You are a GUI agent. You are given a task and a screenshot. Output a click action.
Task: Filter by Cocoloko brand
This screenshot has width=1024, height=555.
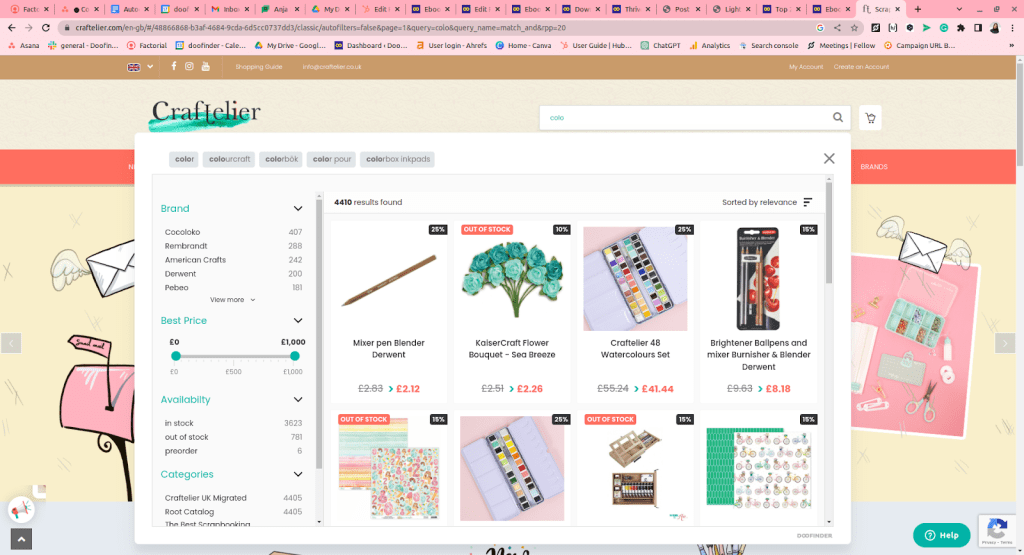click(x=183, y=232)
